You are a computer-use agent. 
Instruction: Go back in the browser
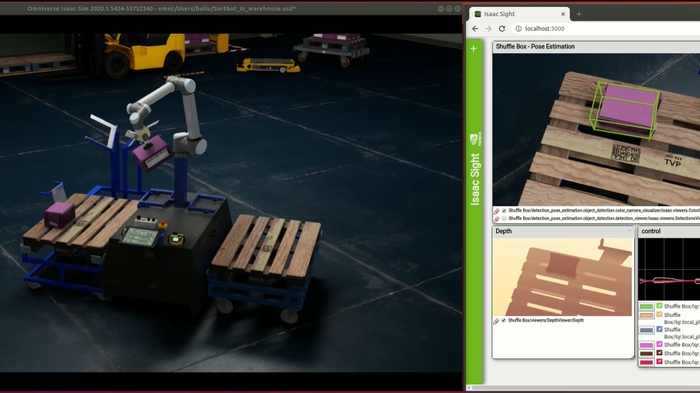click(475, 29)
